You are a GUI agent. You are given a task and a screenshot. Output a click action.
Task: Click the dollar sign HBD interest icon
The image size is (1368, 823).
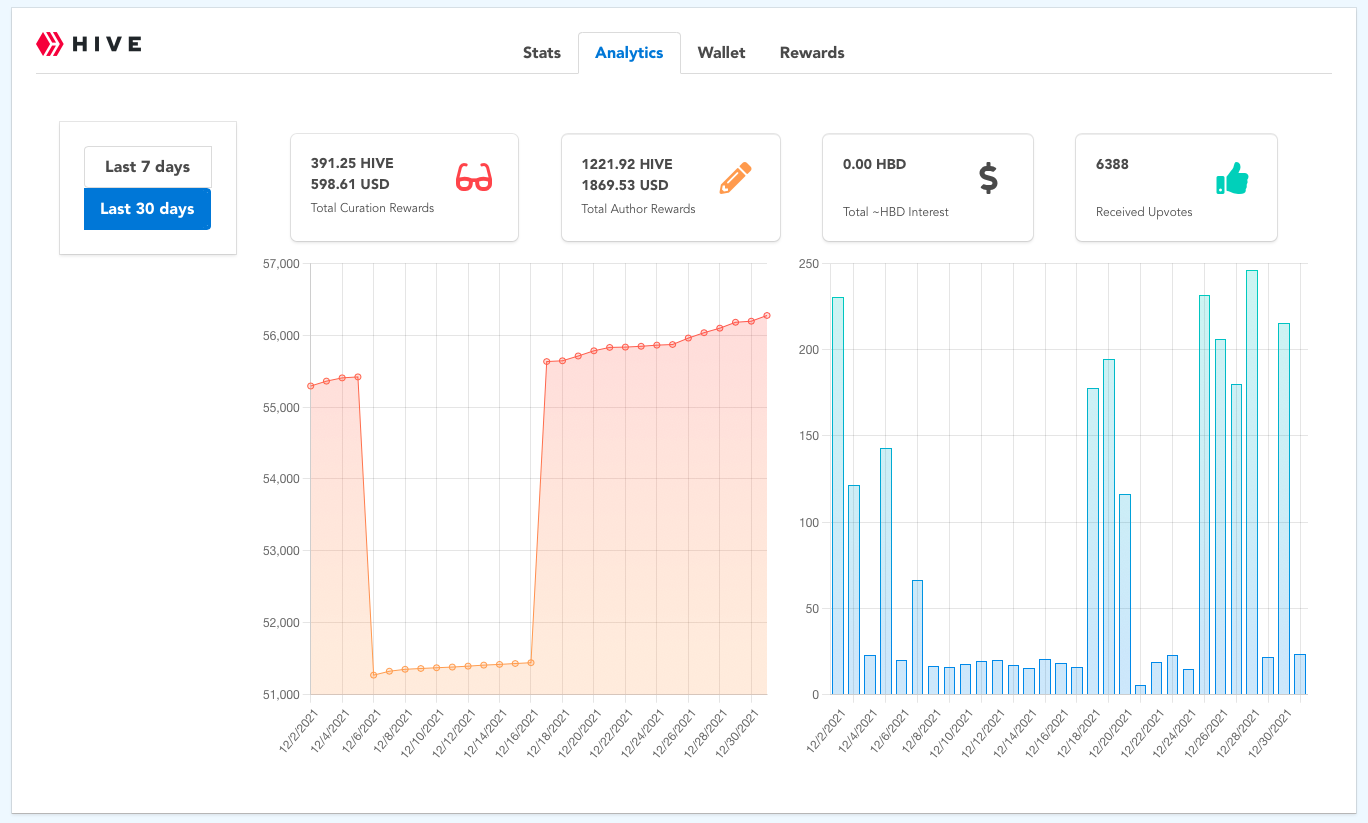coord(988,178)
